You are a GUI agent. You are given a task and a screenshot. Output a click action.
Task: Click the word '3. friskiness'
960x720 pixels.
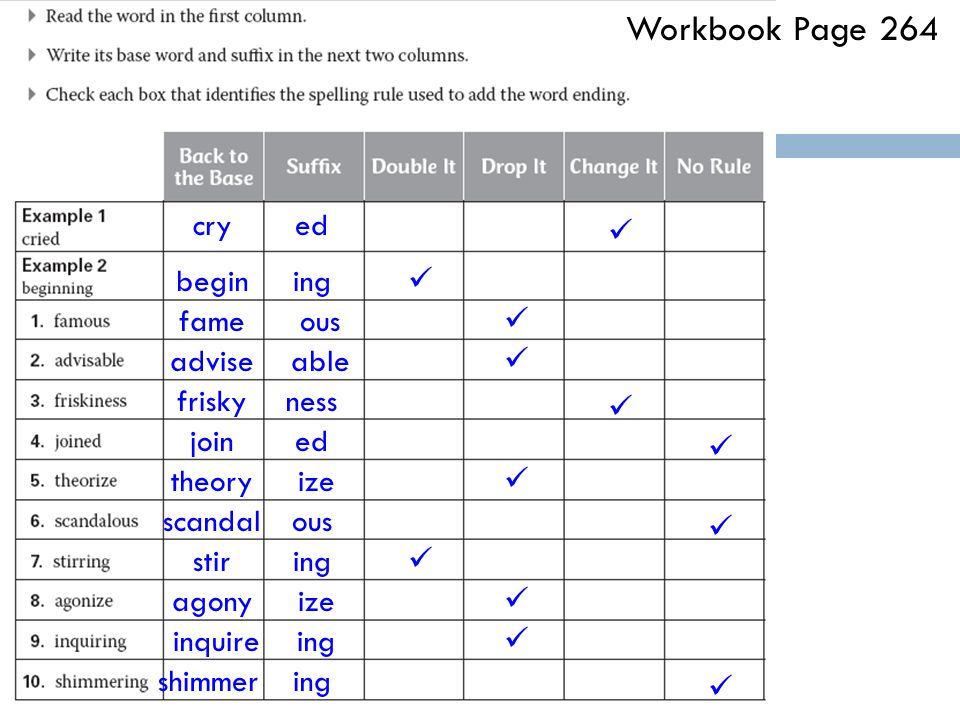(x=78, y=400)
